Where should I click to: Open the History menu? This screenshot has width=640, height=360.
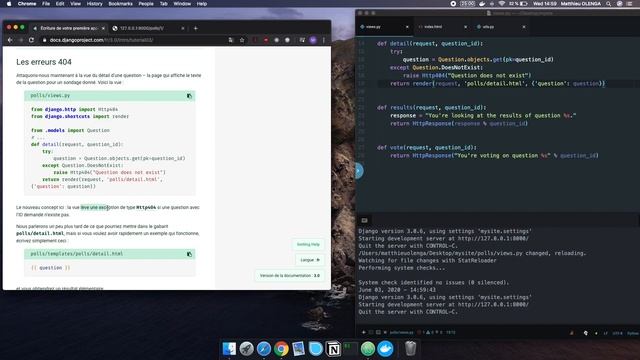pos(95,4)
